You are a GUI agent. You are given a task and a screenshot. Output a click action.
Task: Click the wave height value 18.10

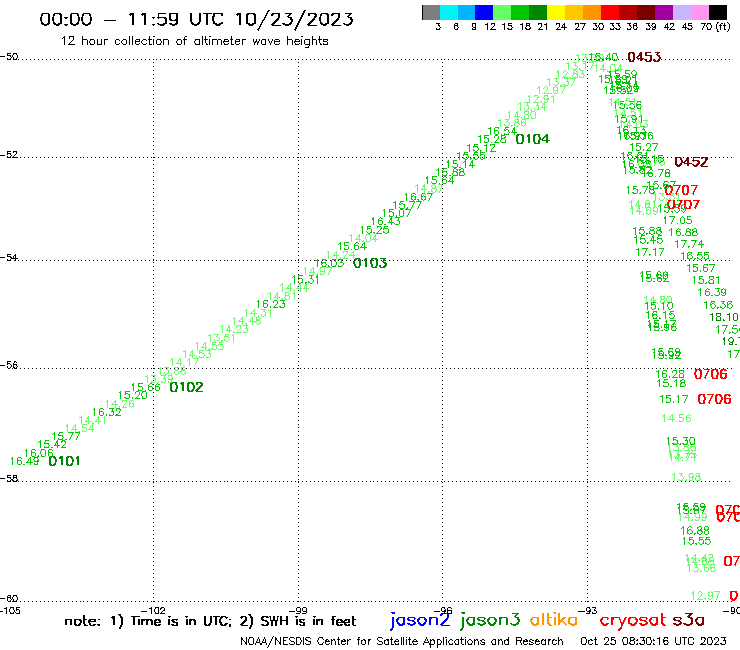coord(724,317)
